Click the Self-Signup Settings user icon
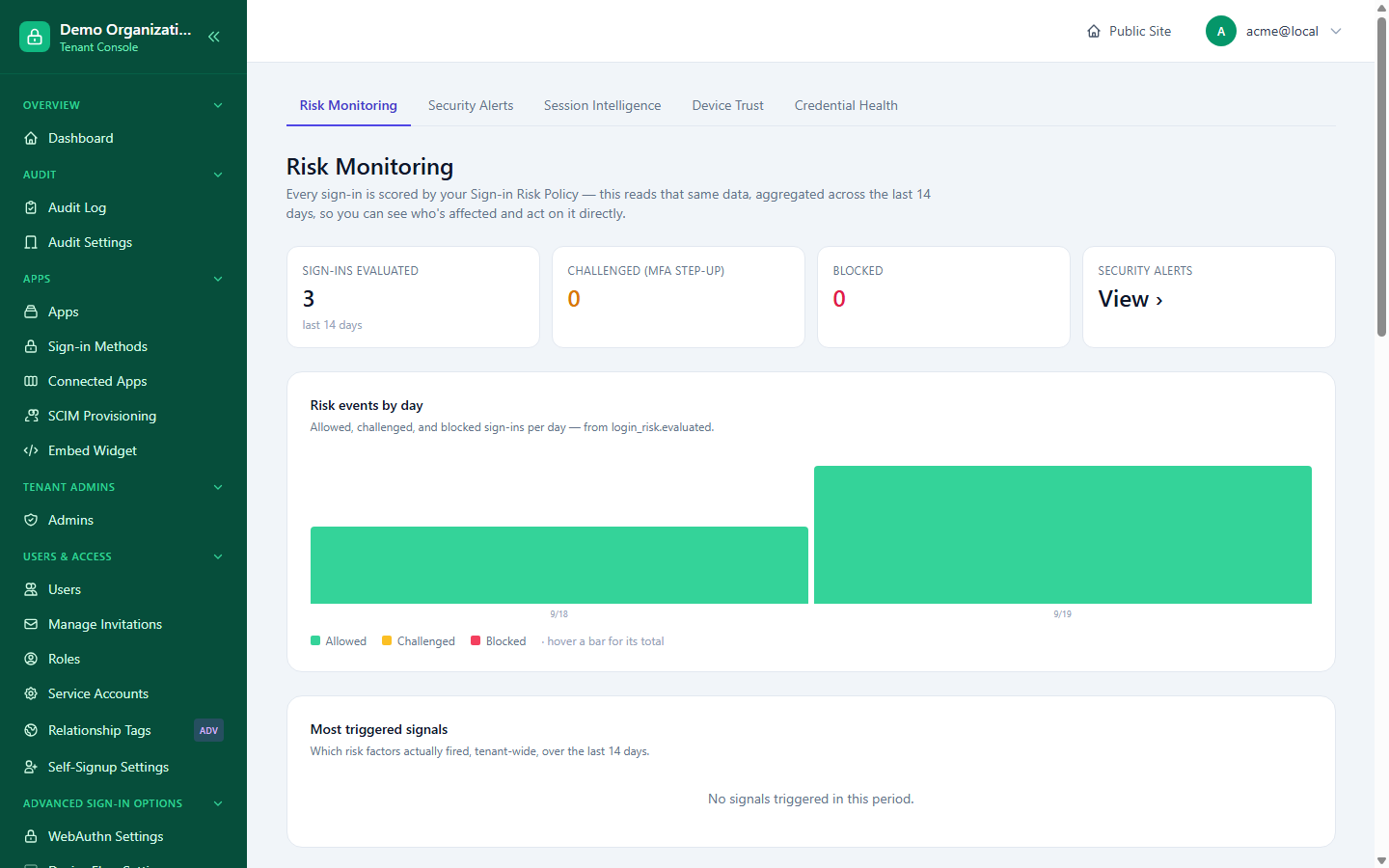Screen dimensions: 1389x868 [31, 767]
